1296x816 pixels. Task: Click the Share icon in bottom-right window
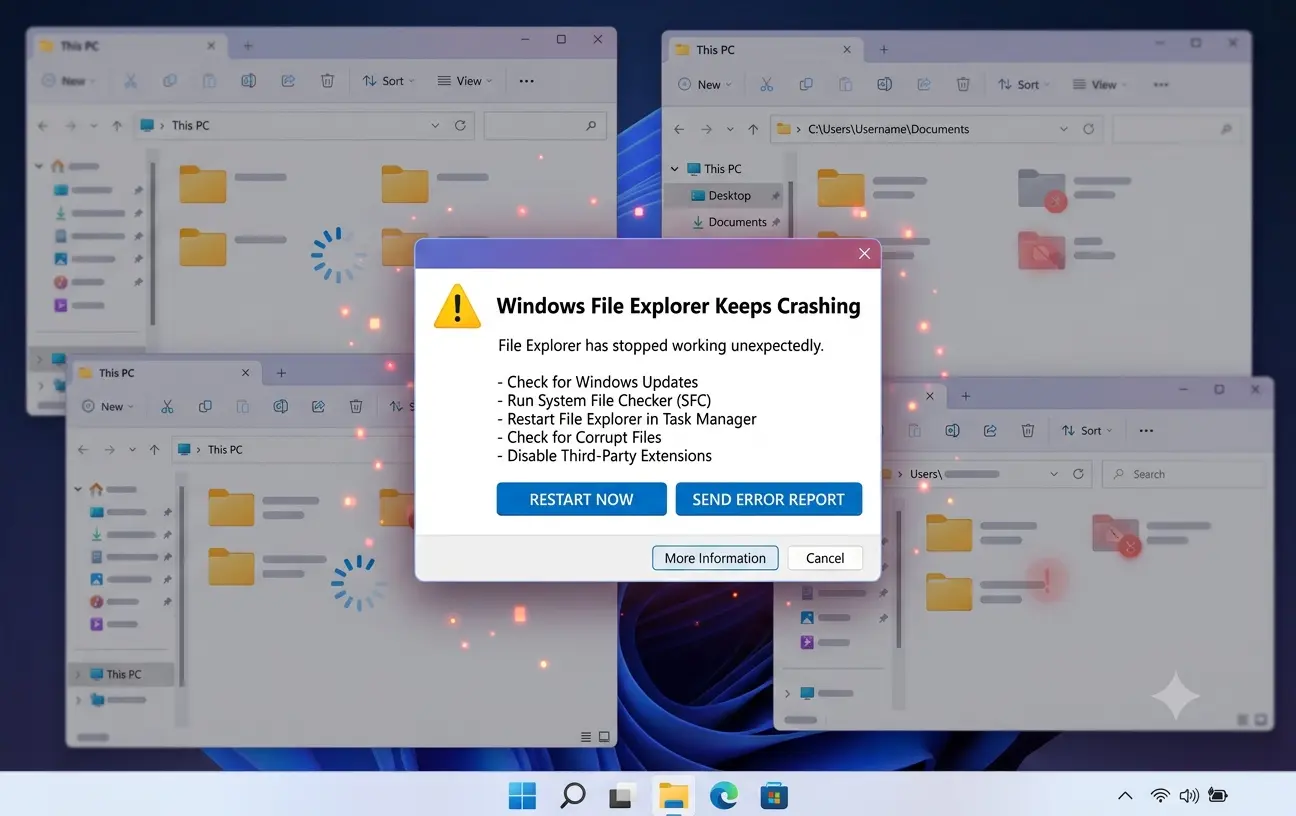[990, 431]
